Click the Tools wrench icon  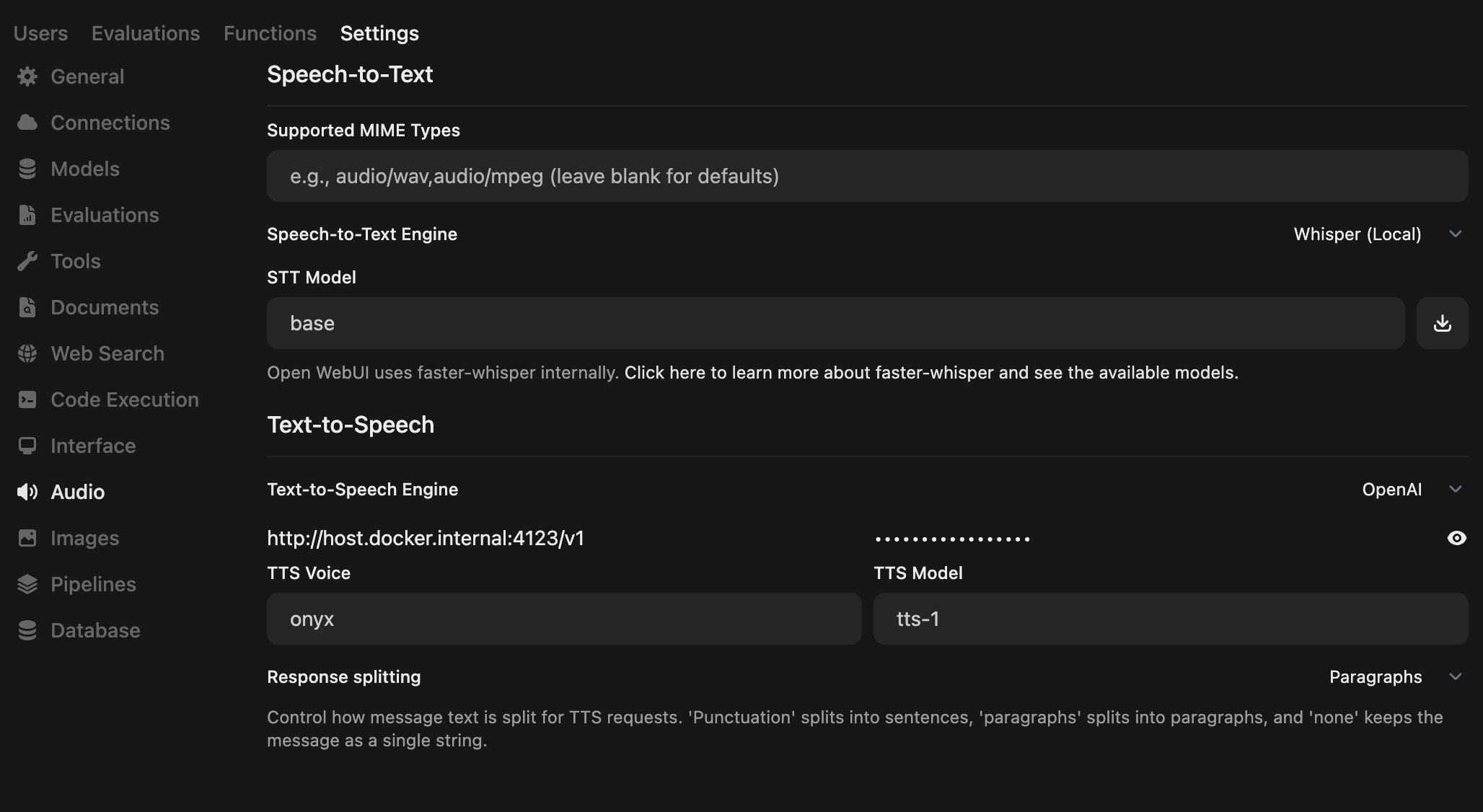(x=27, y=261)
